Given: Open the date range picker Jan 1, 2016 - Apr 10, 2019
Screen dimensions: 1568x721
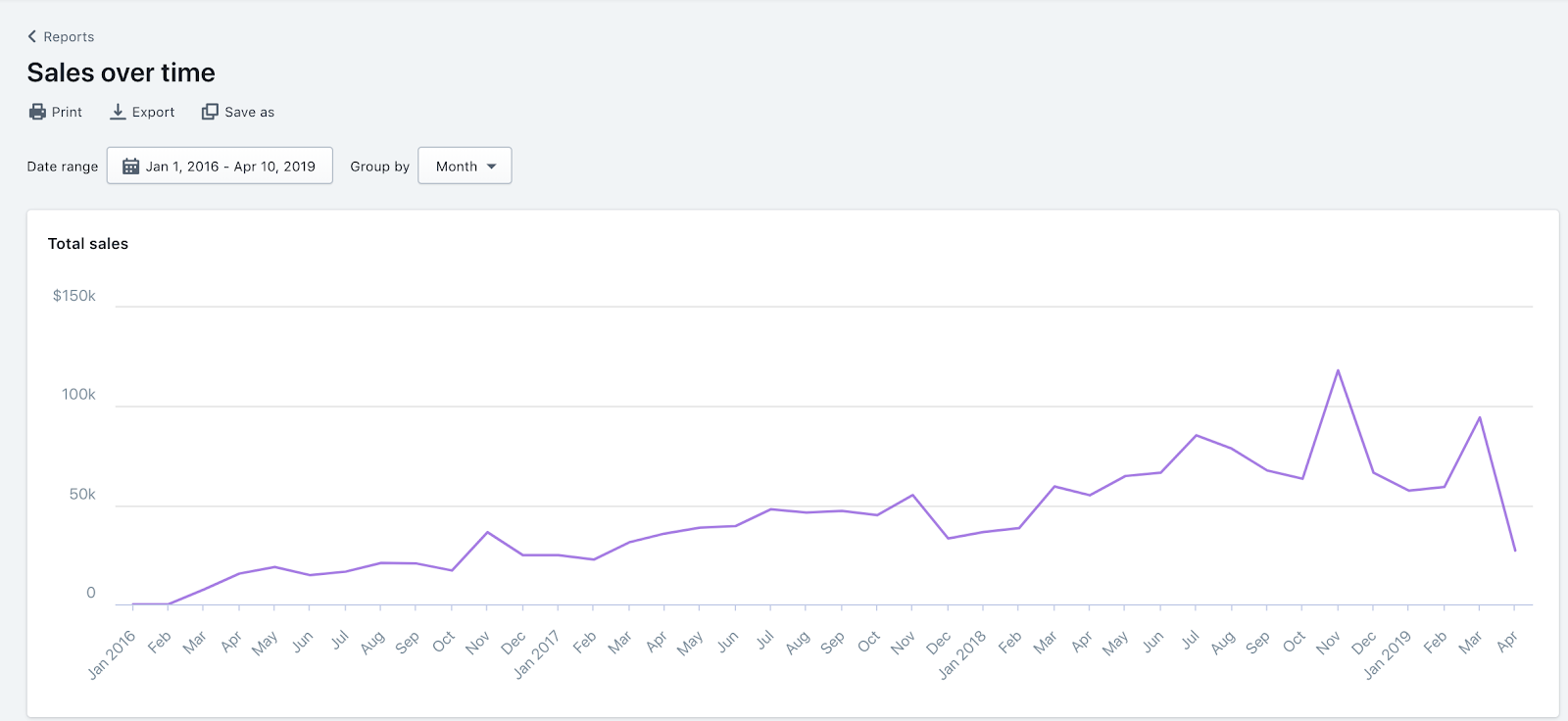Looking at the screenshot, I should (220, 166).
